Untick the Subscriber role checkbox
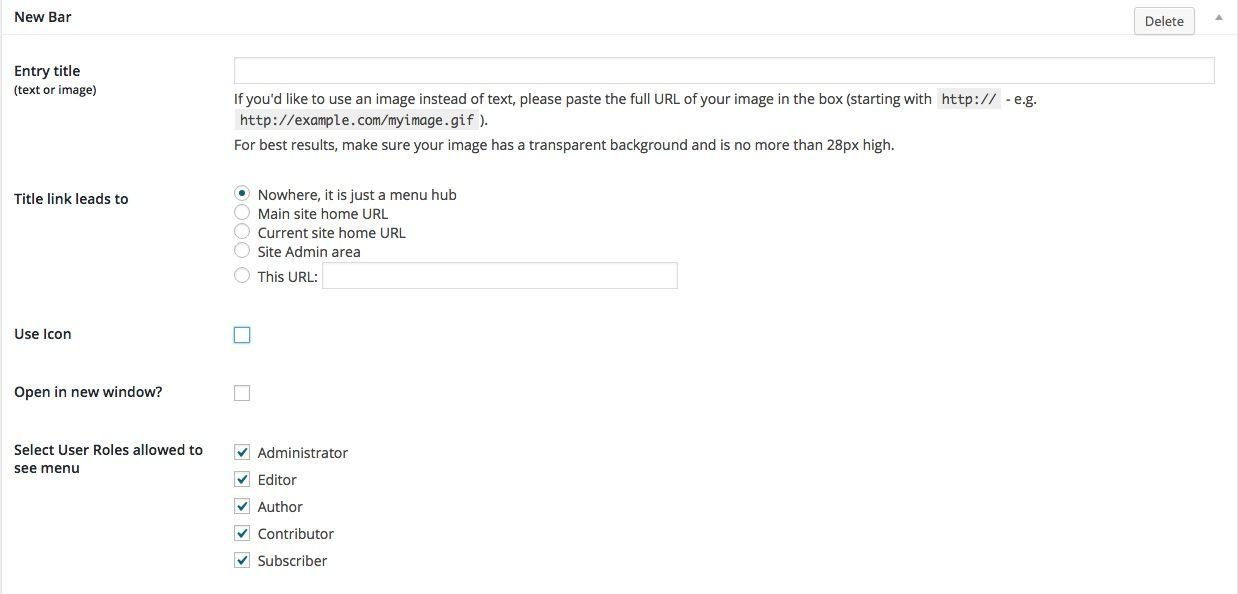Viewport: 1238px width, 594px height. [242, 560]
